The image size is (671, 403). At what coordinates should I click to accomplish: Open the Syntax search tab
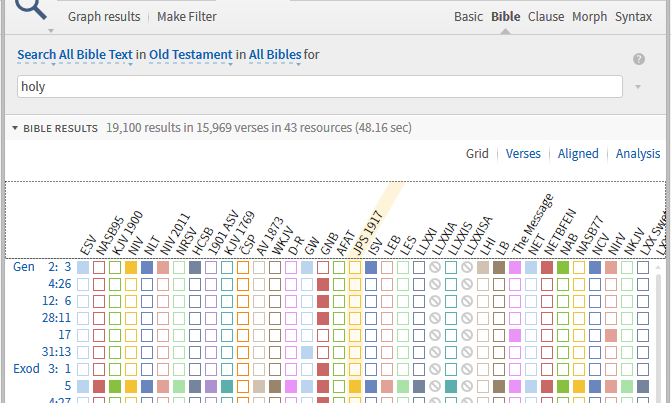point(633,17)
